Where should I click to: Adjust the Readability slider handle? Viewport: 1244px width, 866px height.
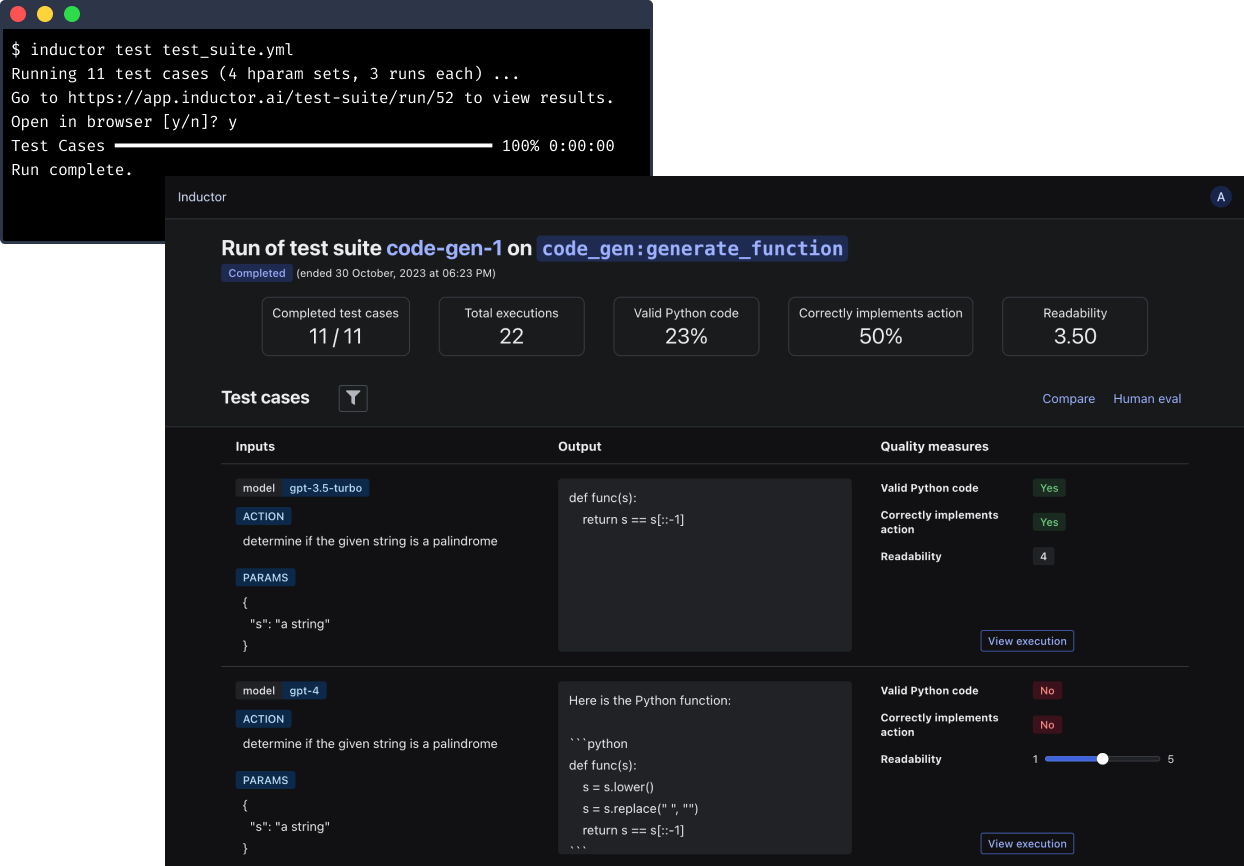(x=1102, y=759)
